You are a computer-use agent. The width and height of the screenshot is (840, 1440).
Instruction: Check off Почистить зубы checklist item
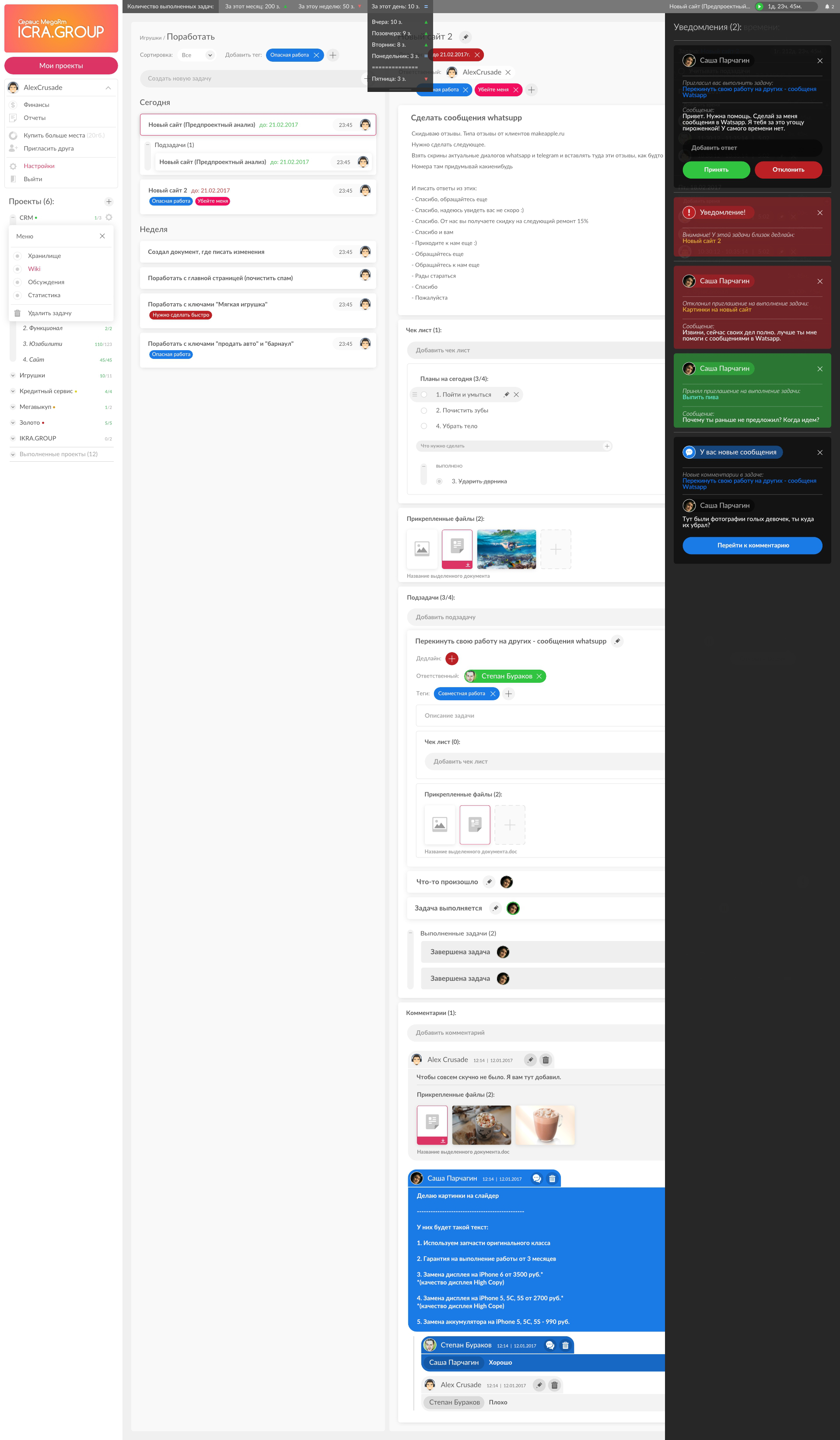(423, 410)
